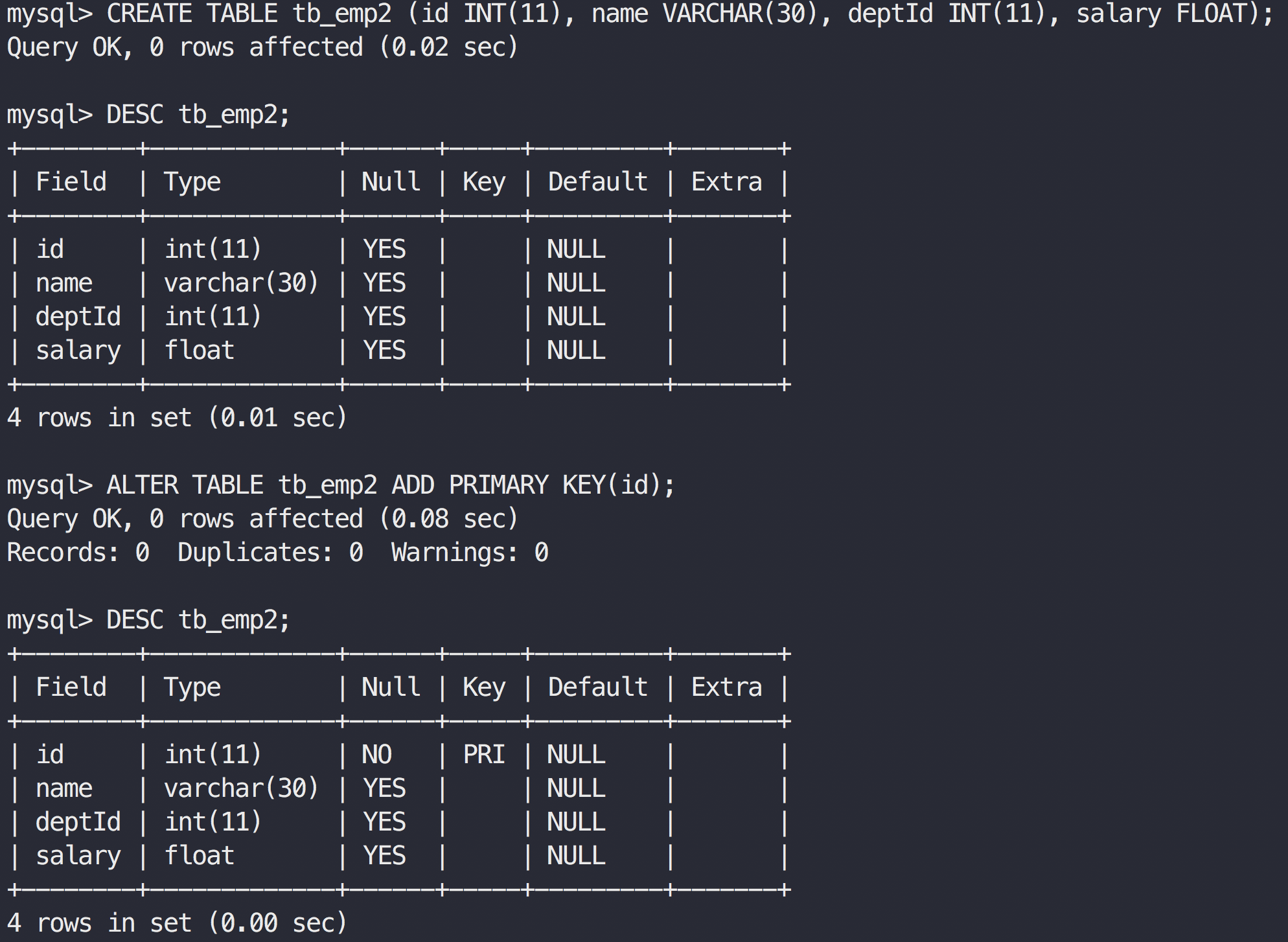Click the '4 rows in set (0.00 sec)' line

(x=177, y=923)
